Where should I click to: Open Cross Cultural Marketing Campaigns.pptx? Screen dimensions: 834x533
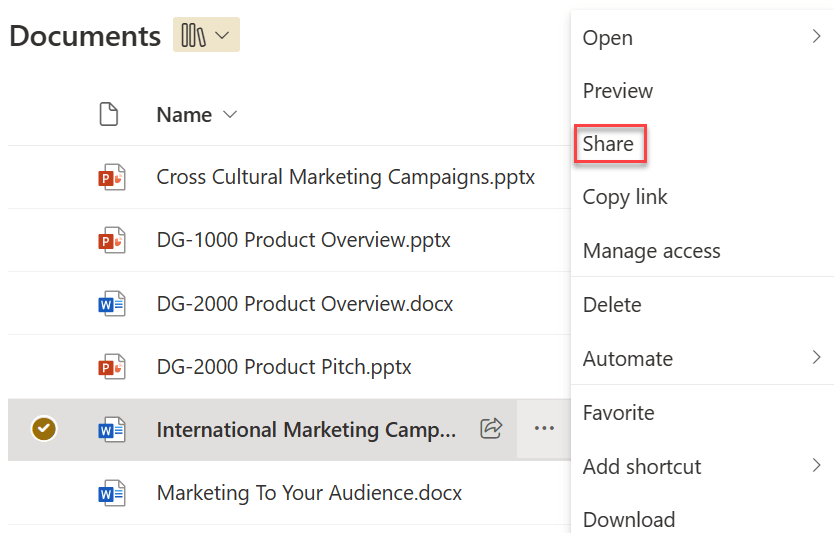point(346,177)
